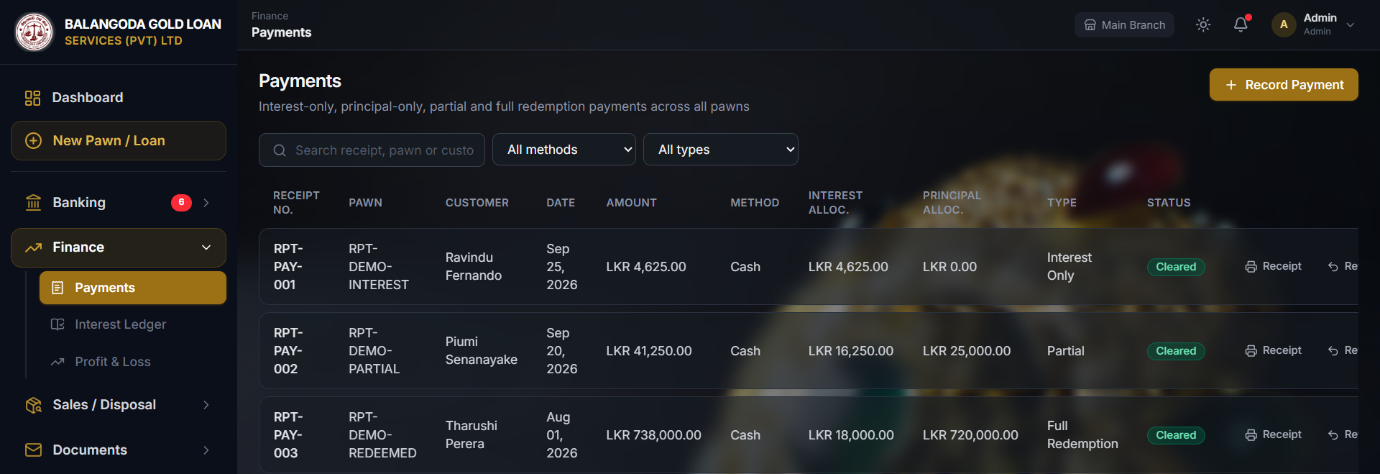The width and height of the screenshot is (1380, 474).
Task: Select Payments in Finance submenu
Action: tap(133, 288)
